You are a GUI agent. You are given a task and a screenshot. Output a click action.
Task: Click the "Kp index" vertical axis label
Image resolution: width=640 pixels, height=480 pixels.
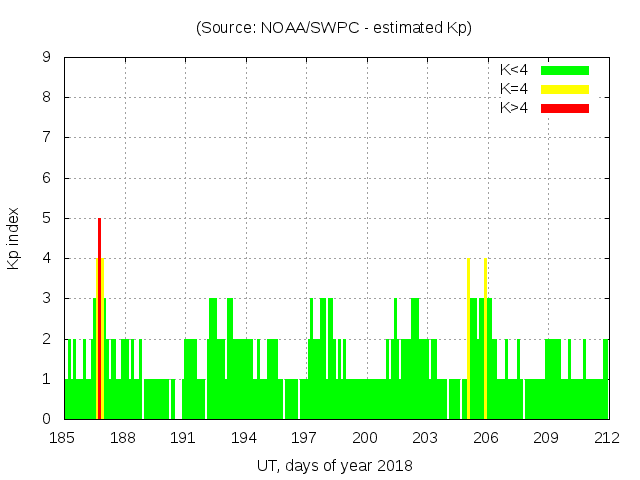tap(14, 238)
